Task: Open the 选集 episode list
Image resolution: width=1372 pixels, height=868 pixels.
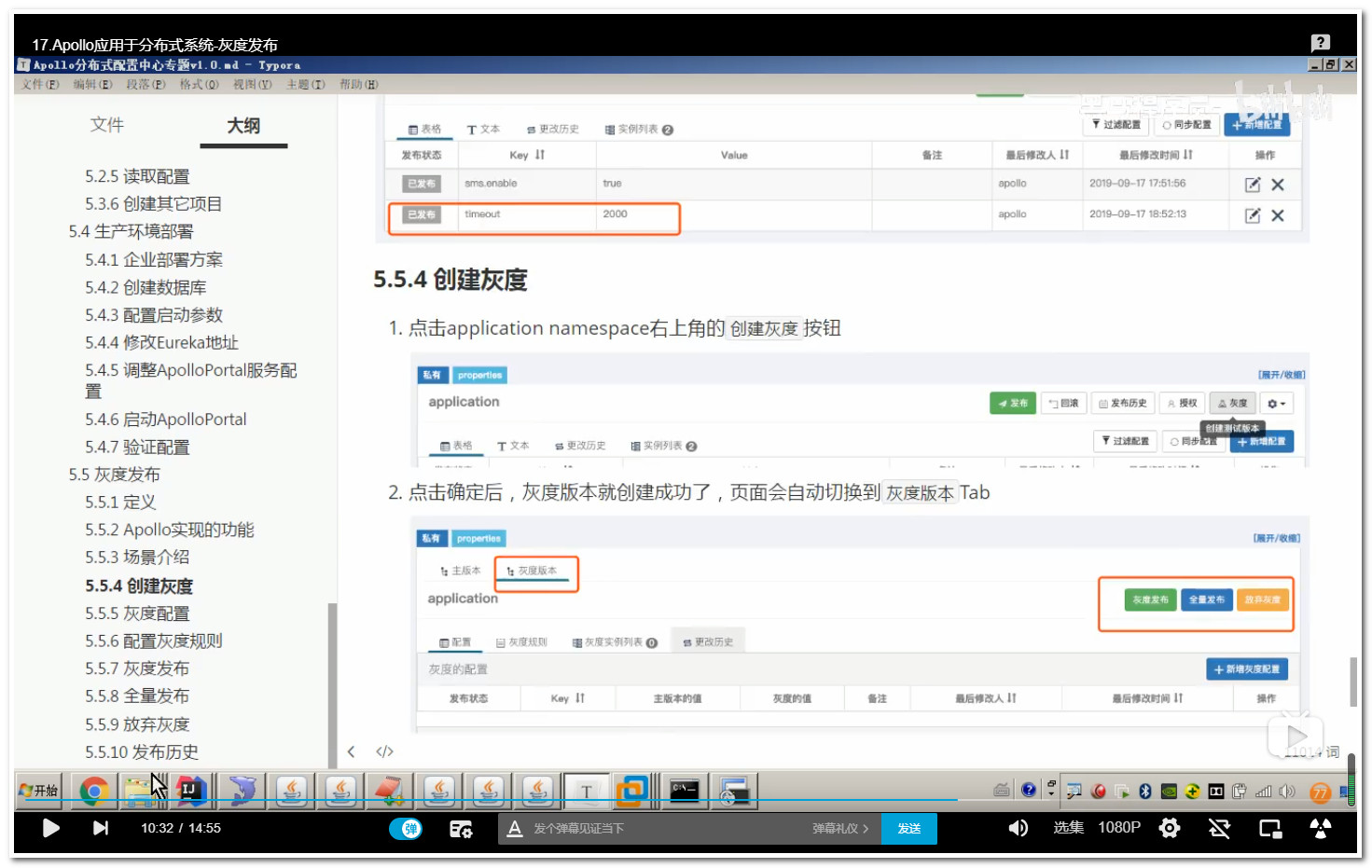Action: point(1068,828)
